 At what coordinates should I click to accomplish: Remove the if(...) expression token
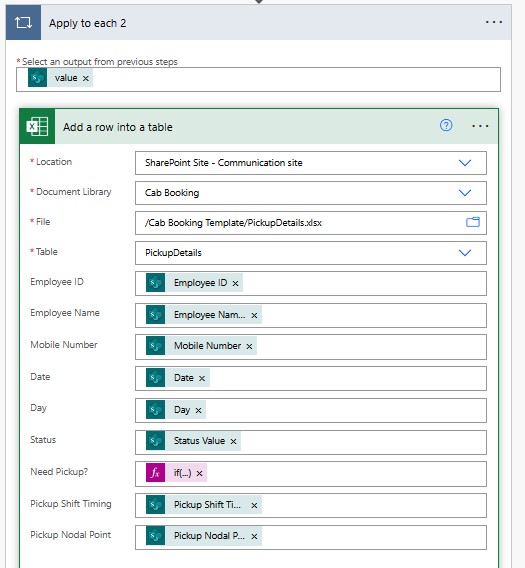[199, 473]
